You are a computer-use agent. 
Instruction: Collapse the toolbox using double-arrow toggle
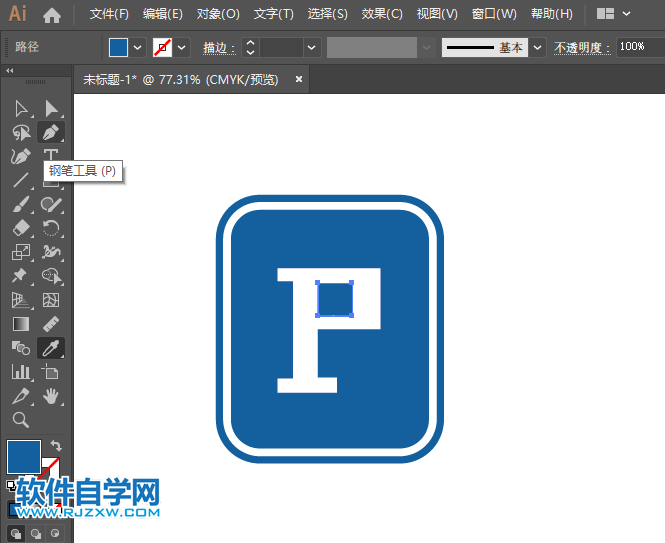10,71
